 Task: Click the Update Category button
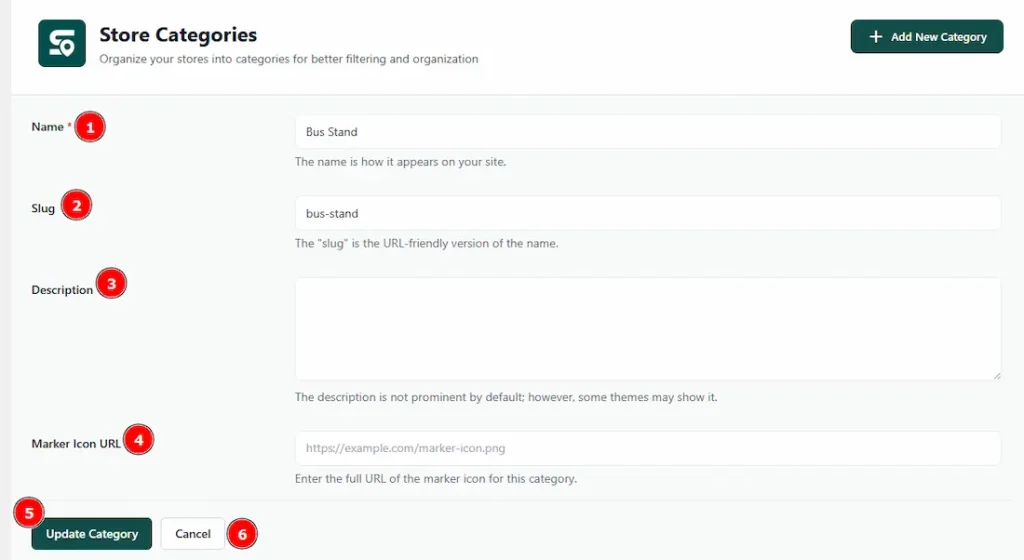92,534
